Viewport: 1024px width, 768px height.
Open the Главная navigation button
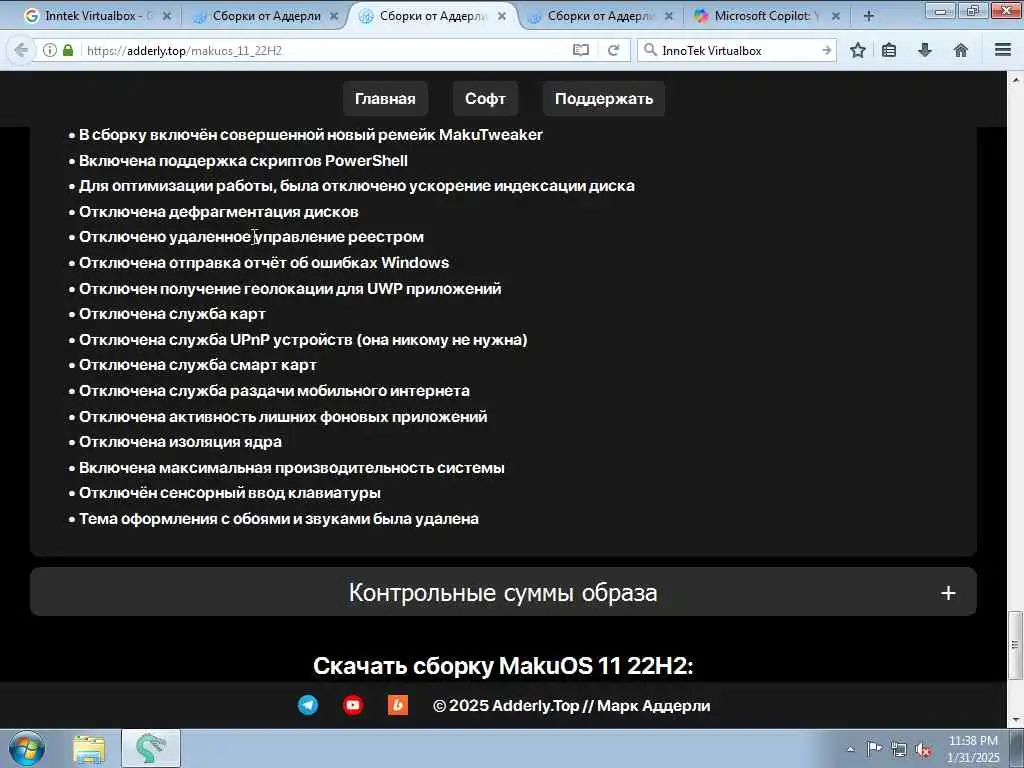pyautogui.click(x=385, y=99)
